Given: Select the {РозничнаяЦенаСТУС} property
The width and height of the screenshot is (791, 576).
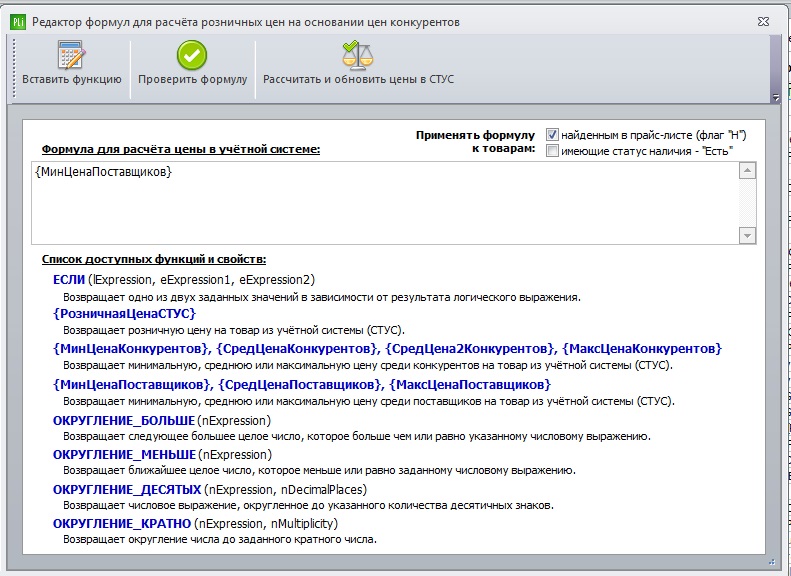Looking at the screenshot, I should click(x=124, y=314).
